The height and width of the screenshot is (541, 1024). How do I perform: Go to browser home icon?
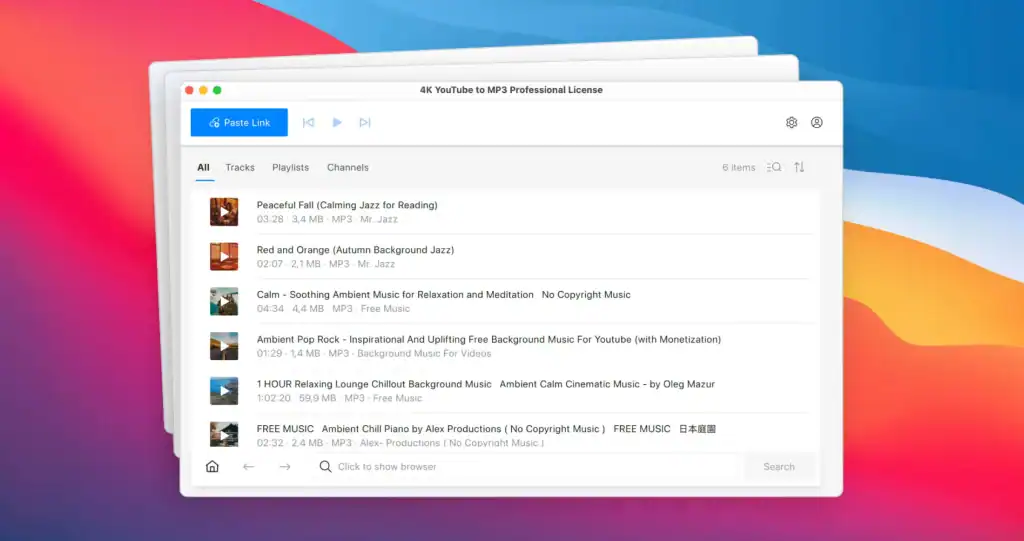(212, 467)
